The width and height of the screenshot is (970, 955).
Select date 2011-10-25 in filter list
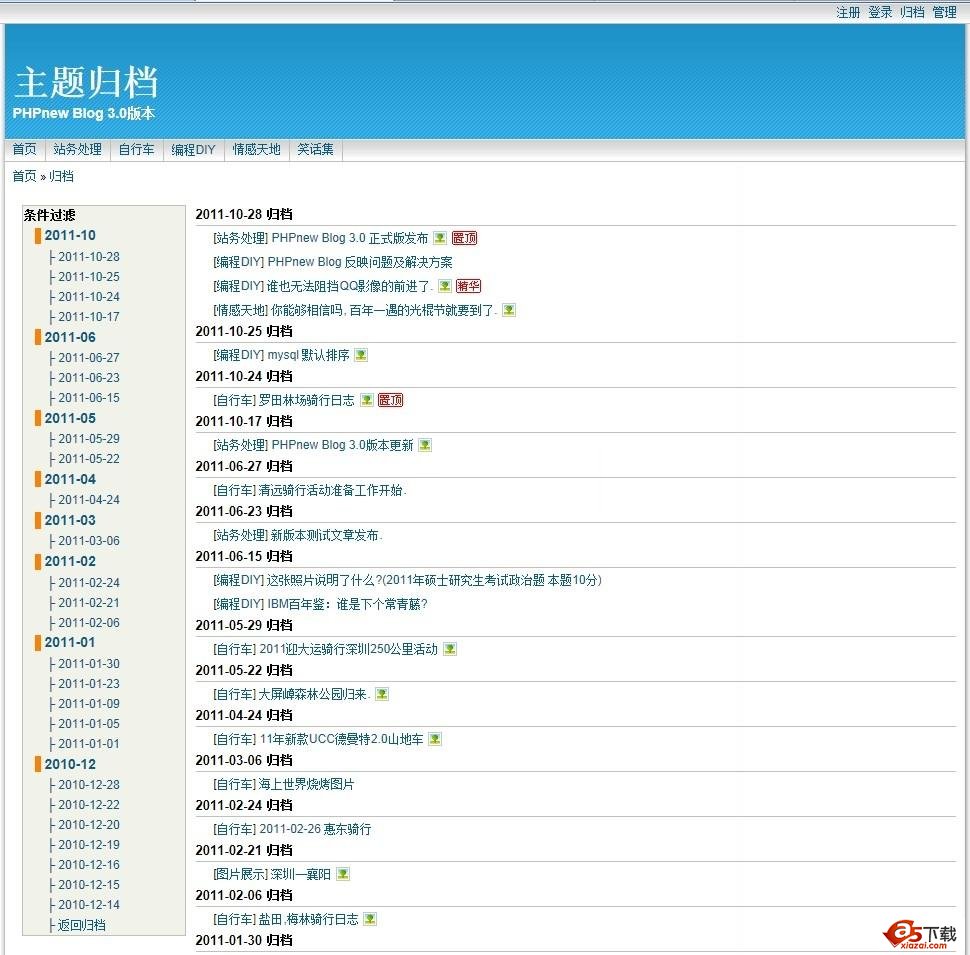pos(89,276)
